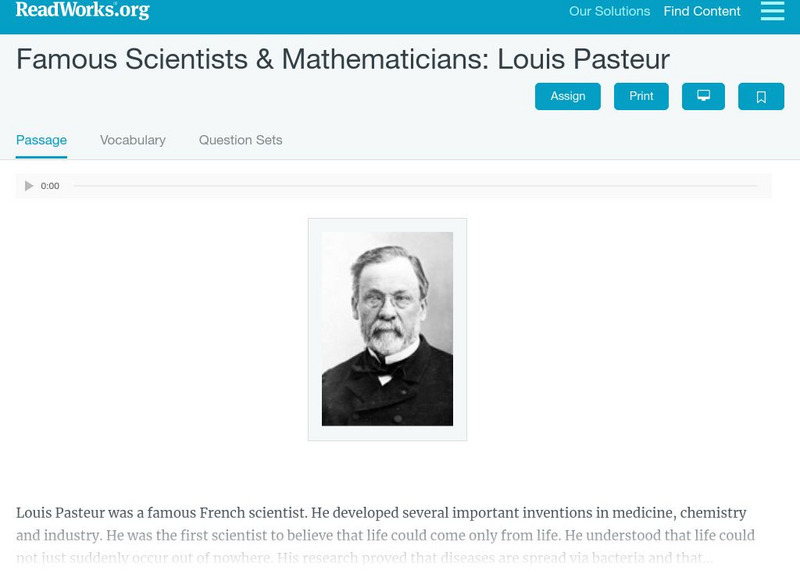Bookmark this passage

761,96
